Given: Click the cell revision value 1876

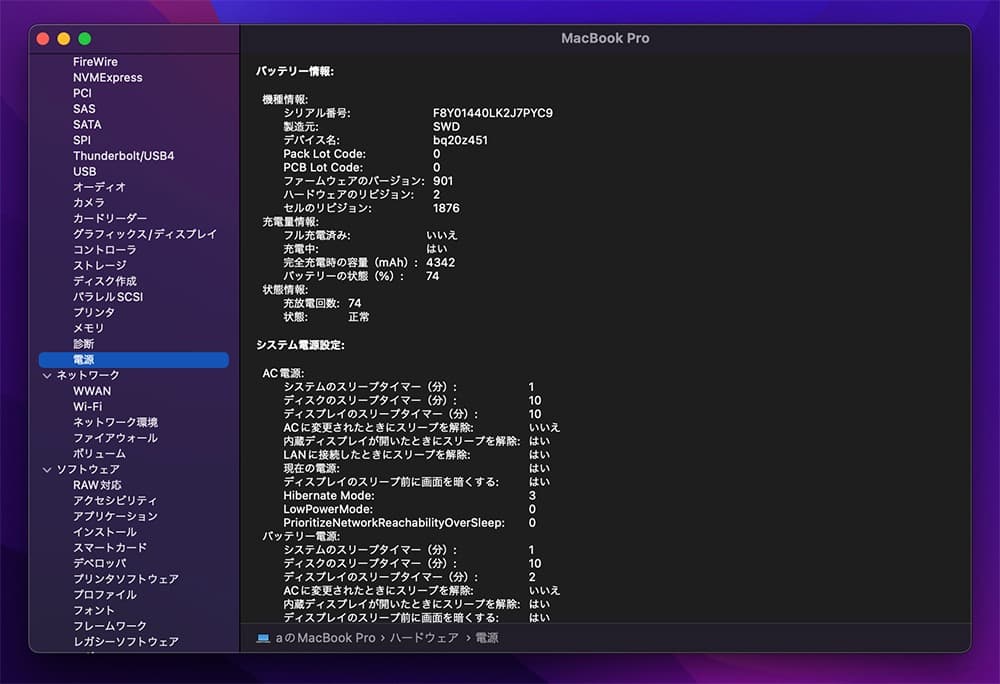Looking at the screenshot, I should pos(446,208).
